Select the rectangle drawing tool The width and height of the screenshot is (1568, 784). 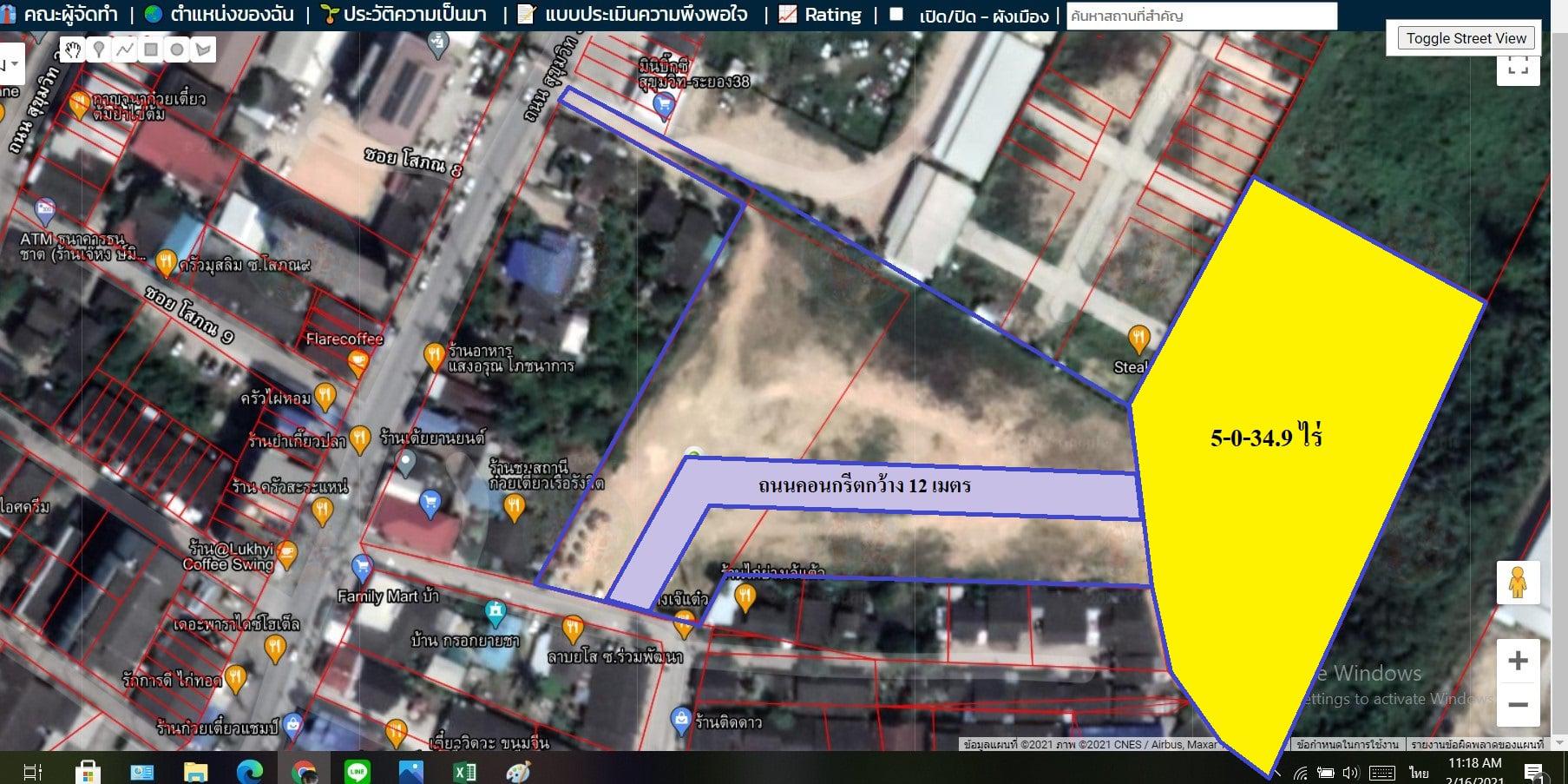[x=151, y=49]
